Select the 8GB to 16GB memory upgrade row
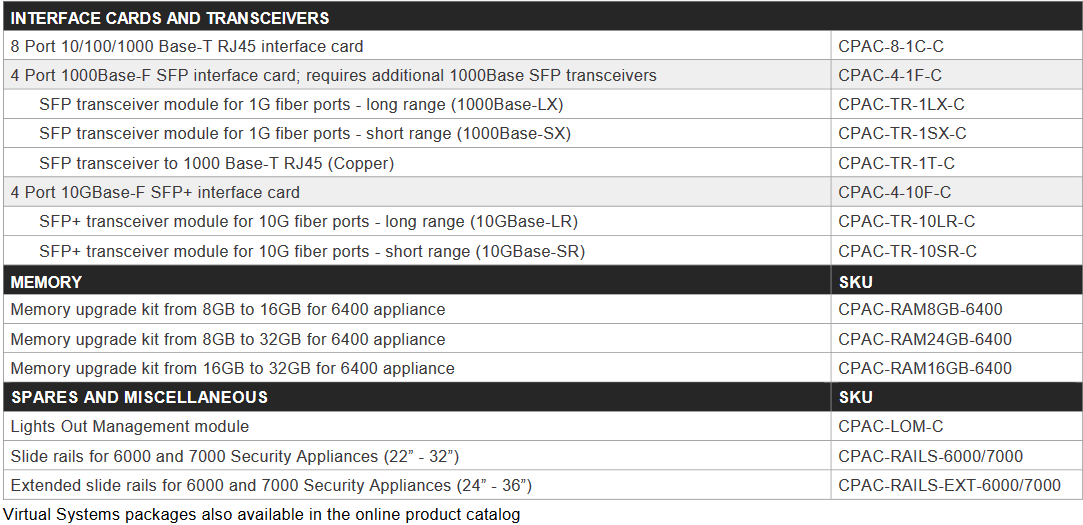Image resolution: width=1083 pixels, height=525 pixels. [x=542, y=309]
